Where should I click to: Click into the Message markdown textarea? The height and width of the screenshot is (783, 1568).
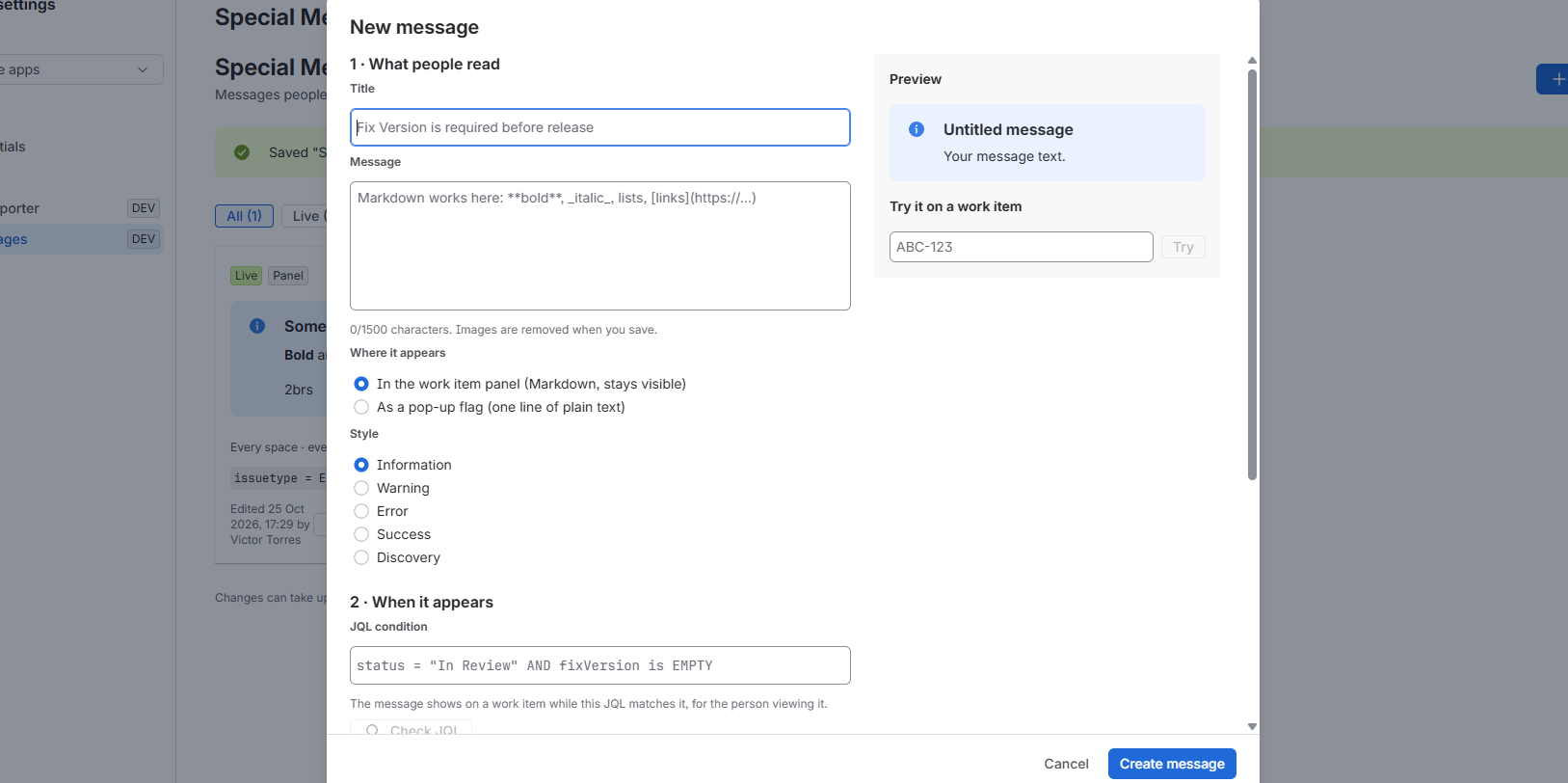coord(600,246)
